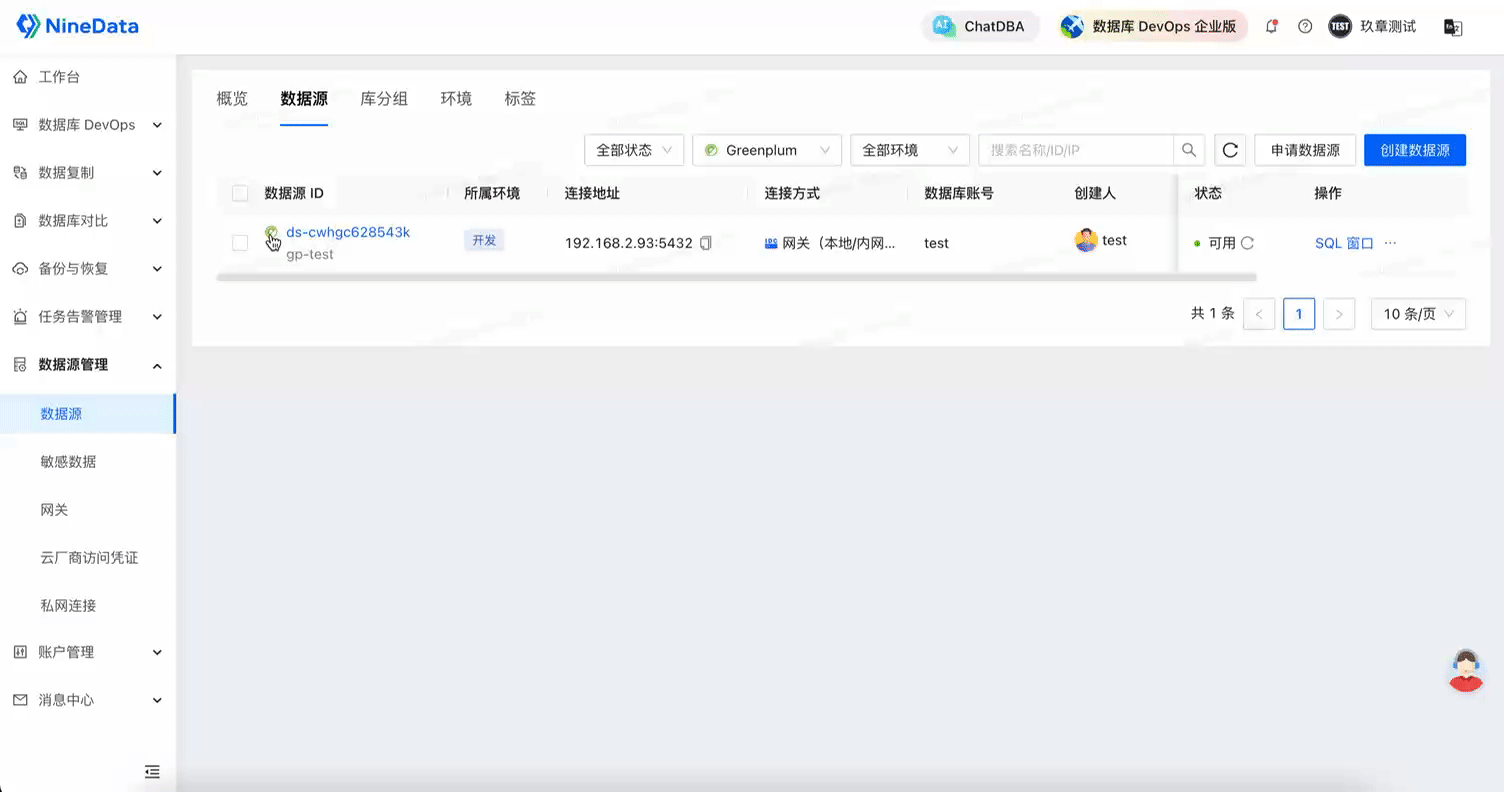Click 数据库 DevOps sidebar icon
The height and width of the screenshot is (792, 1504).
click(20, 125)
